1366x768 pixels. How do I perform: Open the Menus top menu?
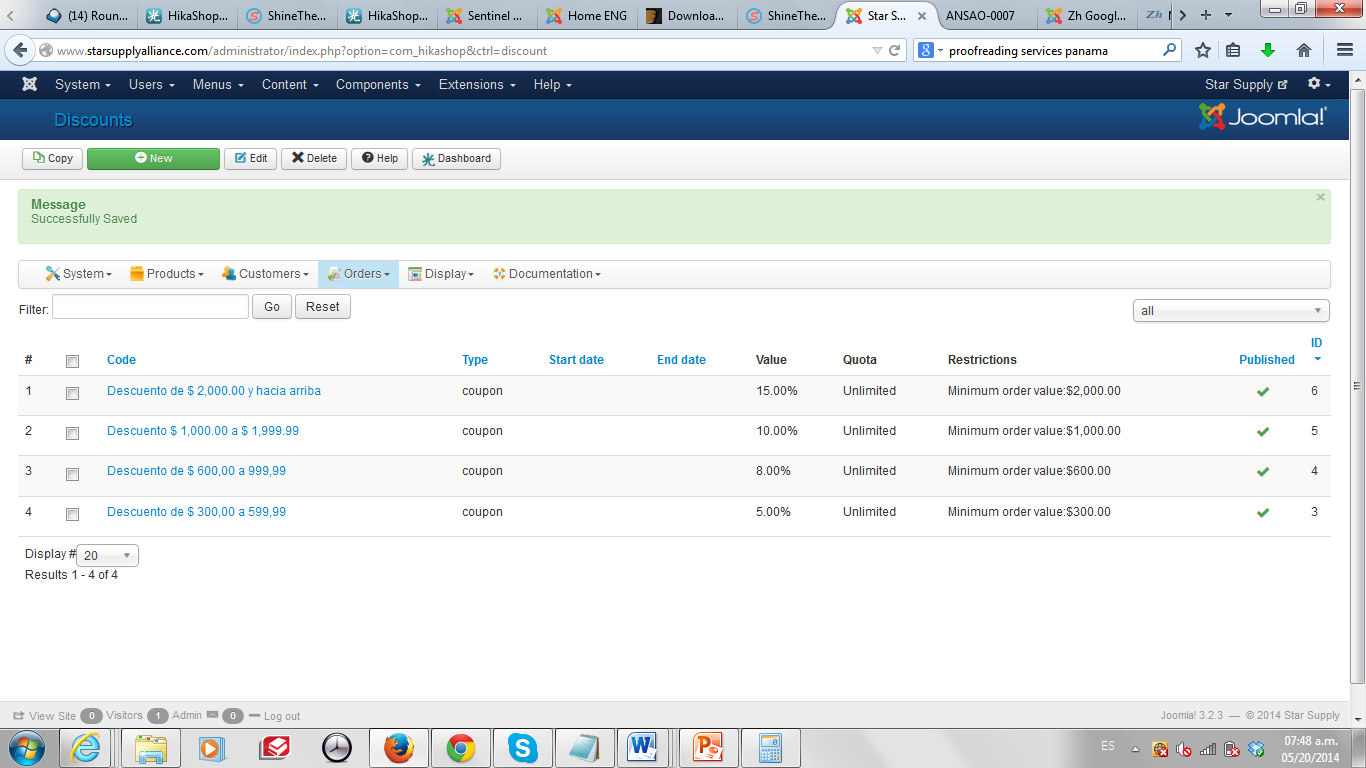pyautogui.click(x=218, y=85)
